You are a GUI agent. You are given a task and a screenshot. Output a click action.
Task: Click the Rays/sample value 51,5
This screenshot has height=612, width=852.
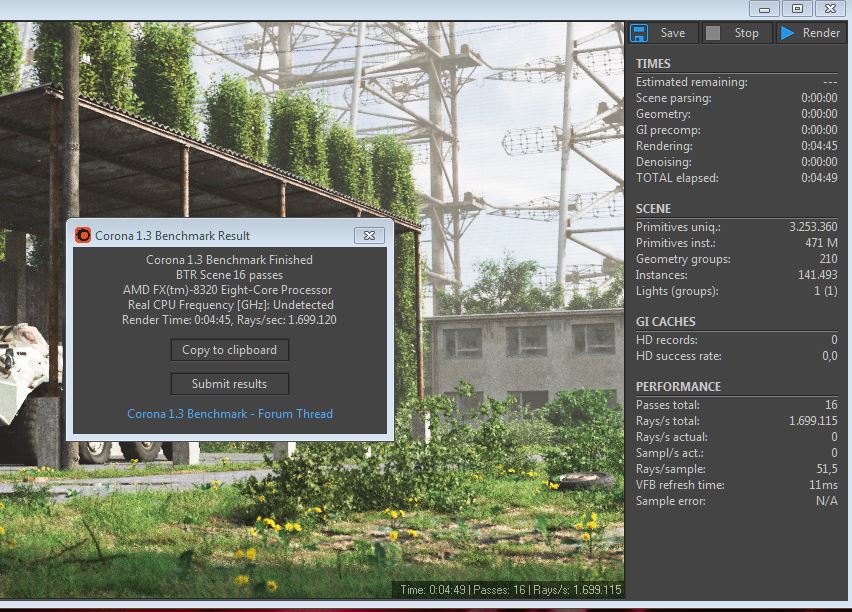tap(826, 469)
